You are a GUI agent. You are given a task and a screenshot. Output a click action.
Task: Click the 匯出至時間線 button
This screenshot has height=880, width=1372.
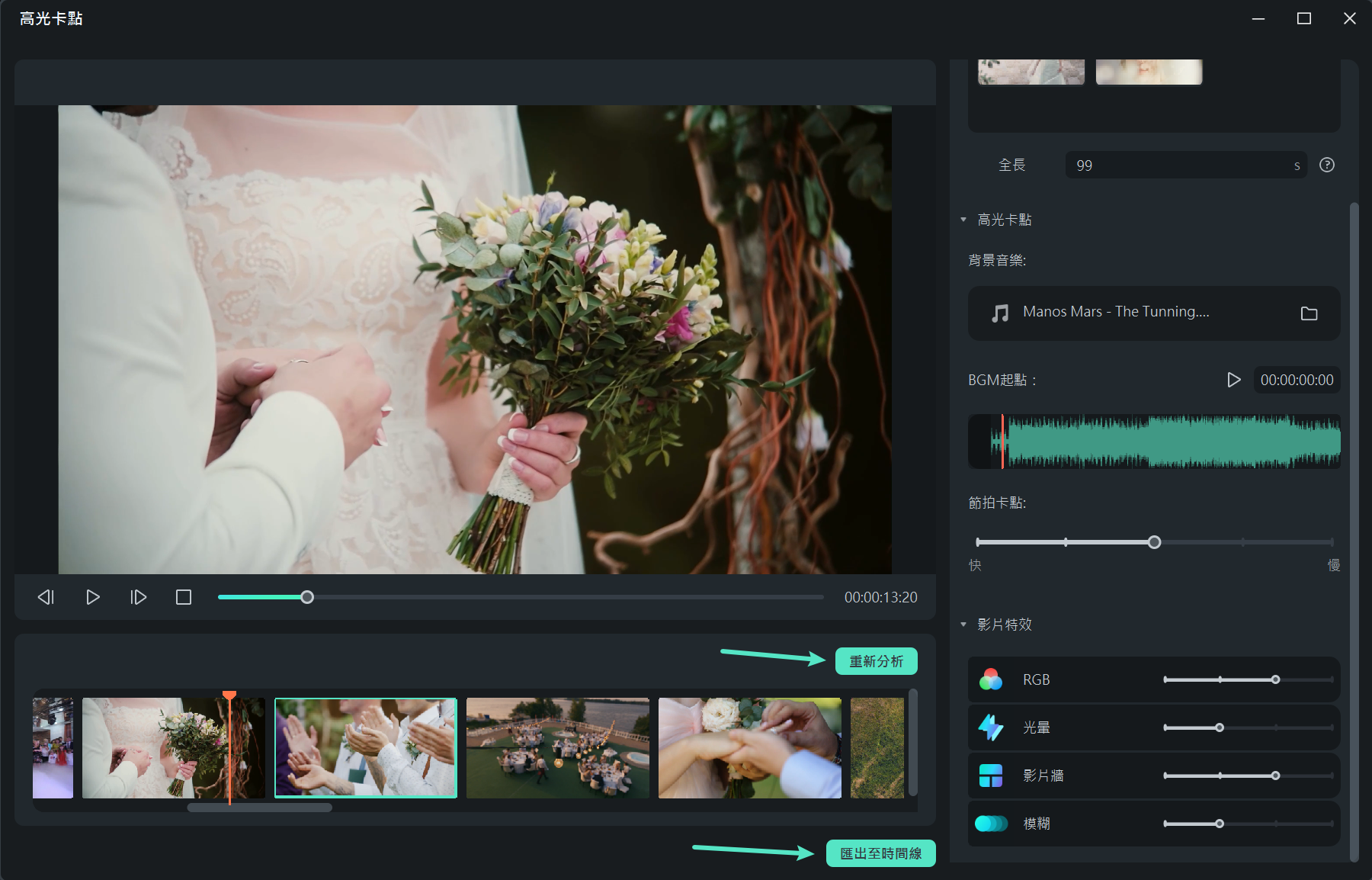(880, 853)
